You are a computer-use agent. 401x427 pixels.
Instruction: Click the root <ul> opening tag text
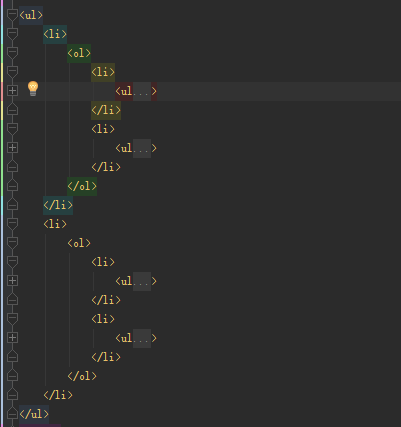pos(31,15)
